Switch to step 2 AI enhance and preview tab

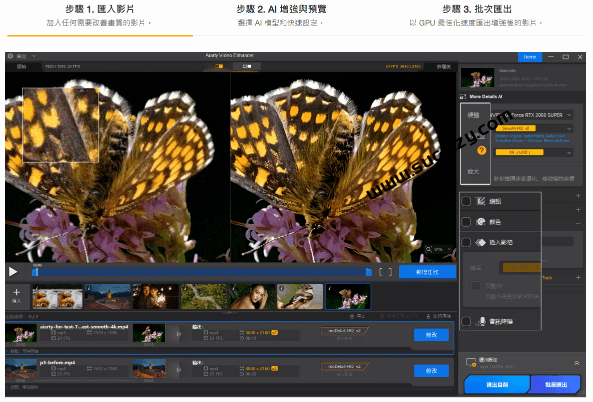tap(281, 16)
